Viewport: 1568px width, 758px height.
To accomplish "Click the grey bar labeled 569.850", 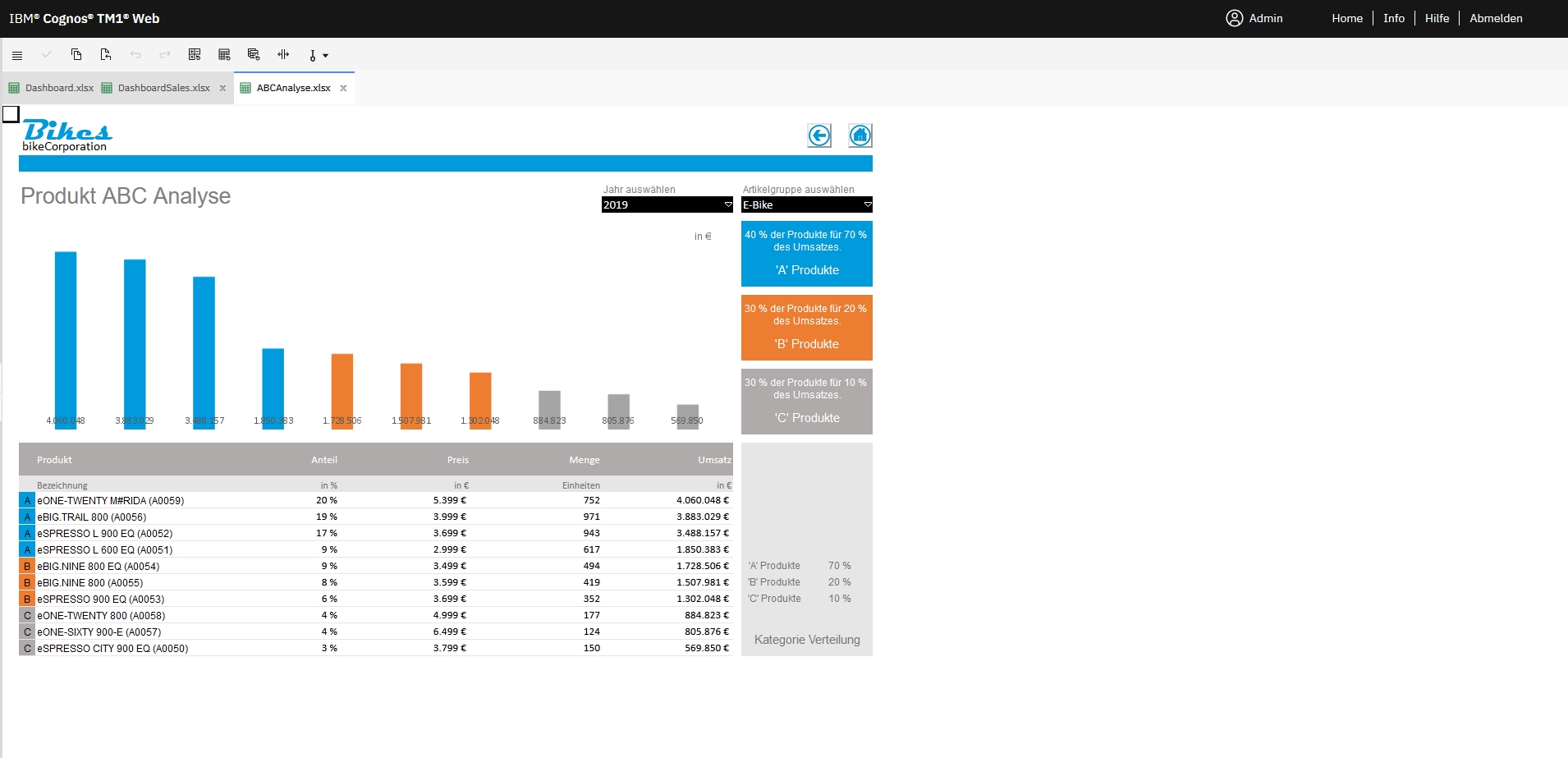I will (688, 416).
